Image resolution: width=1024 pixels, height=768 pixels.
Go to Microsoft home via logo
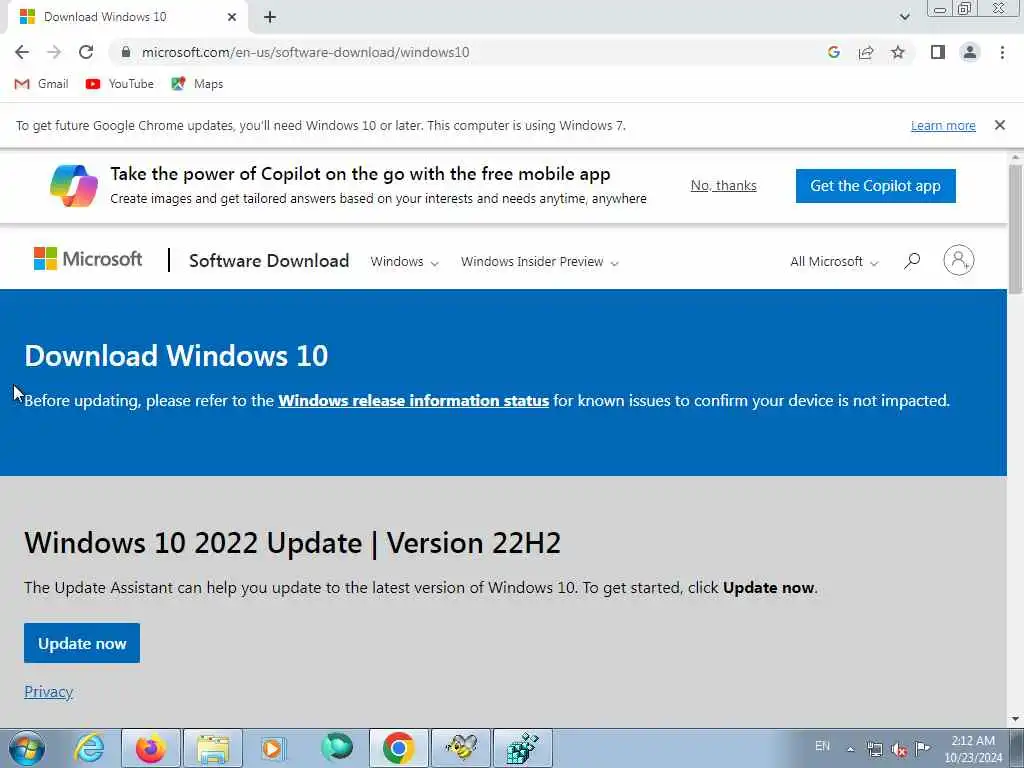pos(88,259)
